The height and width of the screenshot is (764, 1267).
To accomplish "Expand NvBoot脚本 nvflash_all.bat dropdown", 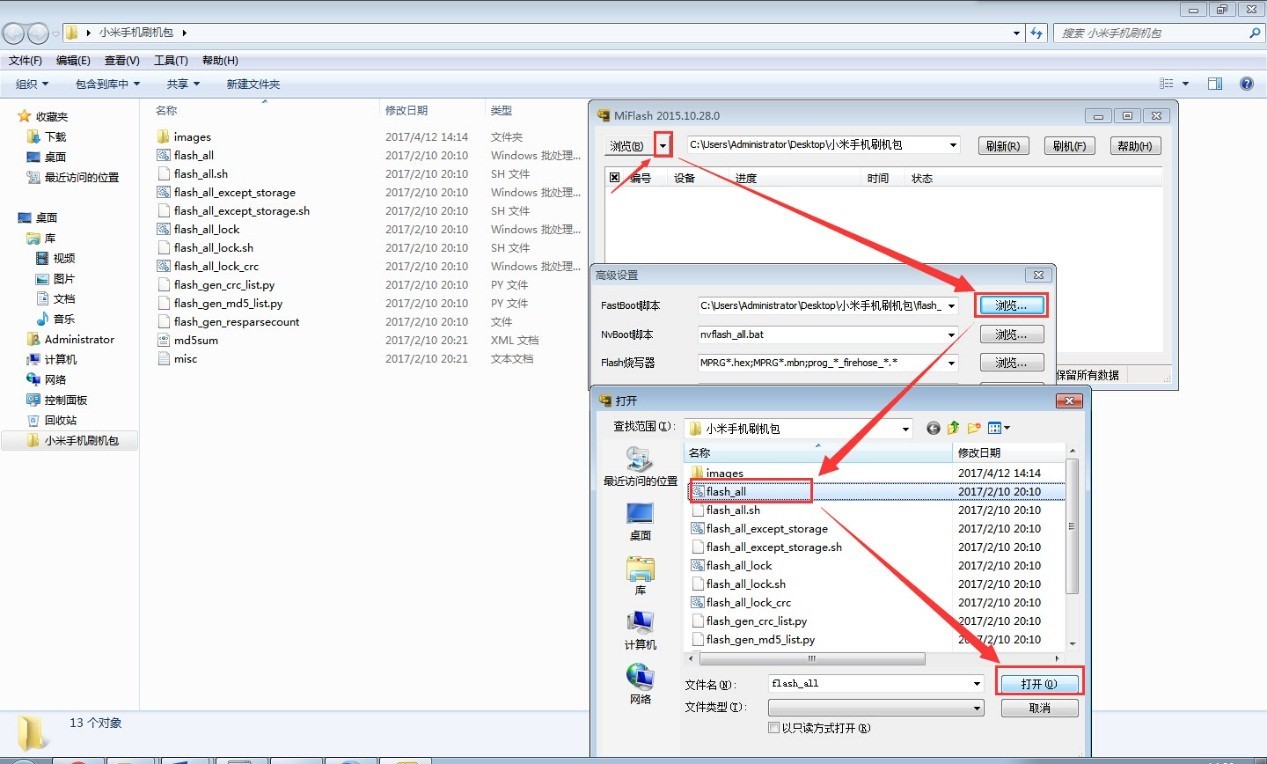I will coord(951,334).
